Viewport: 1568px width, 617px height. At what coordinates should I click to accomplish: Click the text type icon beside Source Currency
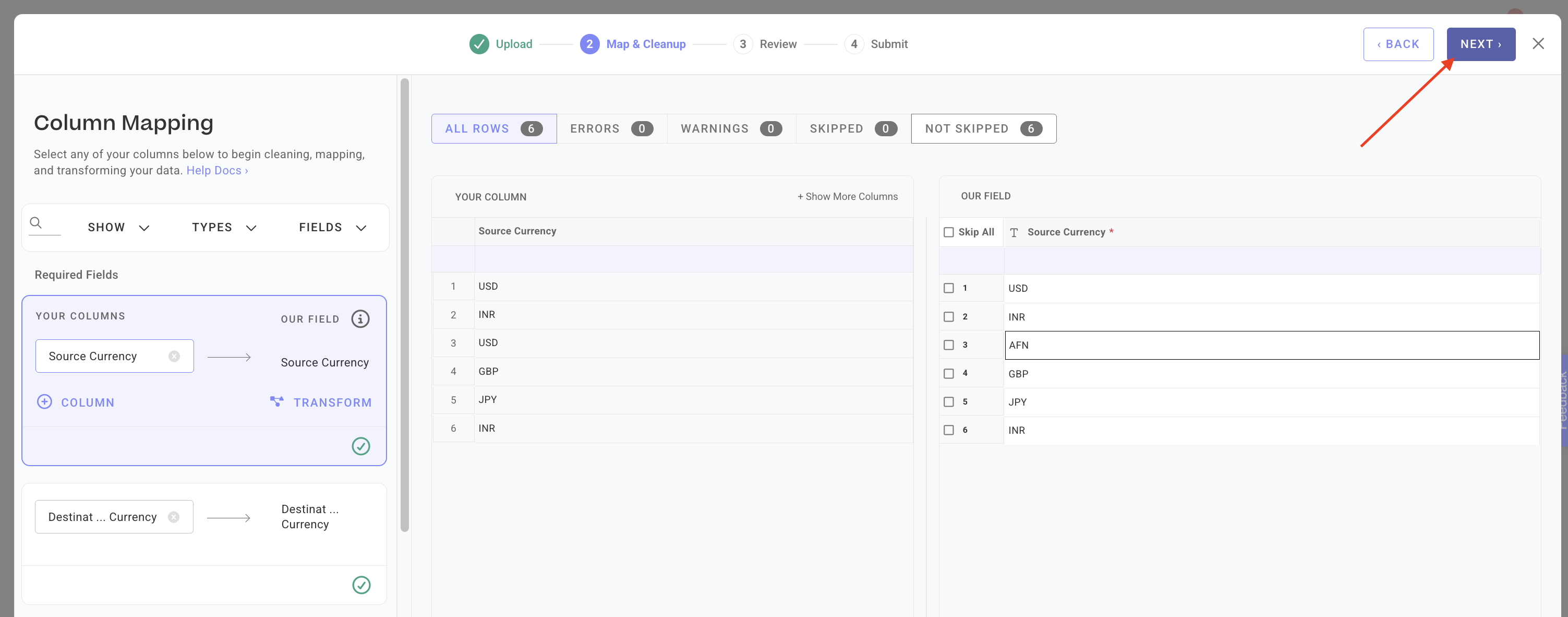pyautogui.click(x=1014, y=233)
